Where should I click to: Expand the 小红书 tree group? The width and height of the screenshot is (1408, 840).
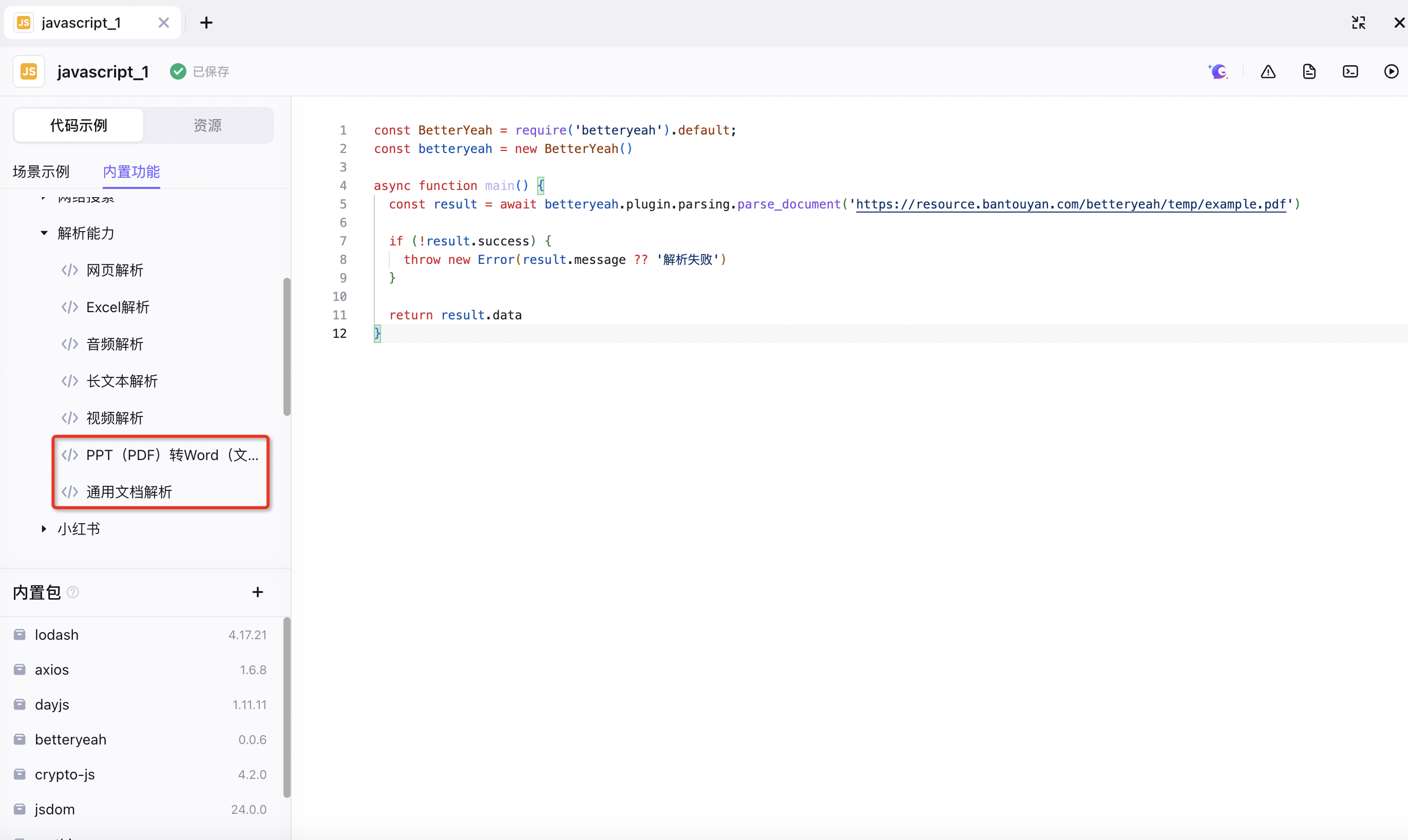tap(44, 529)
